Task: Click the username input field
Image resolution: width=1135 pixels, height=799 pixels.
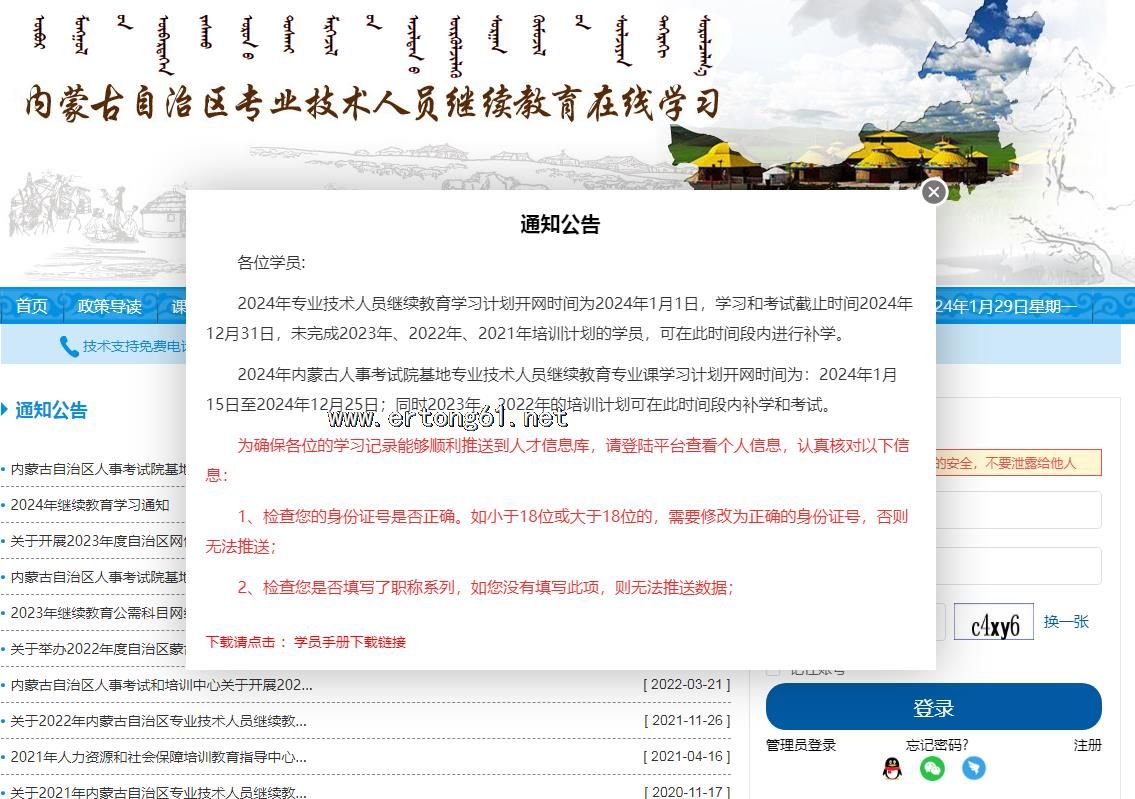Action: coord(1018,510)
